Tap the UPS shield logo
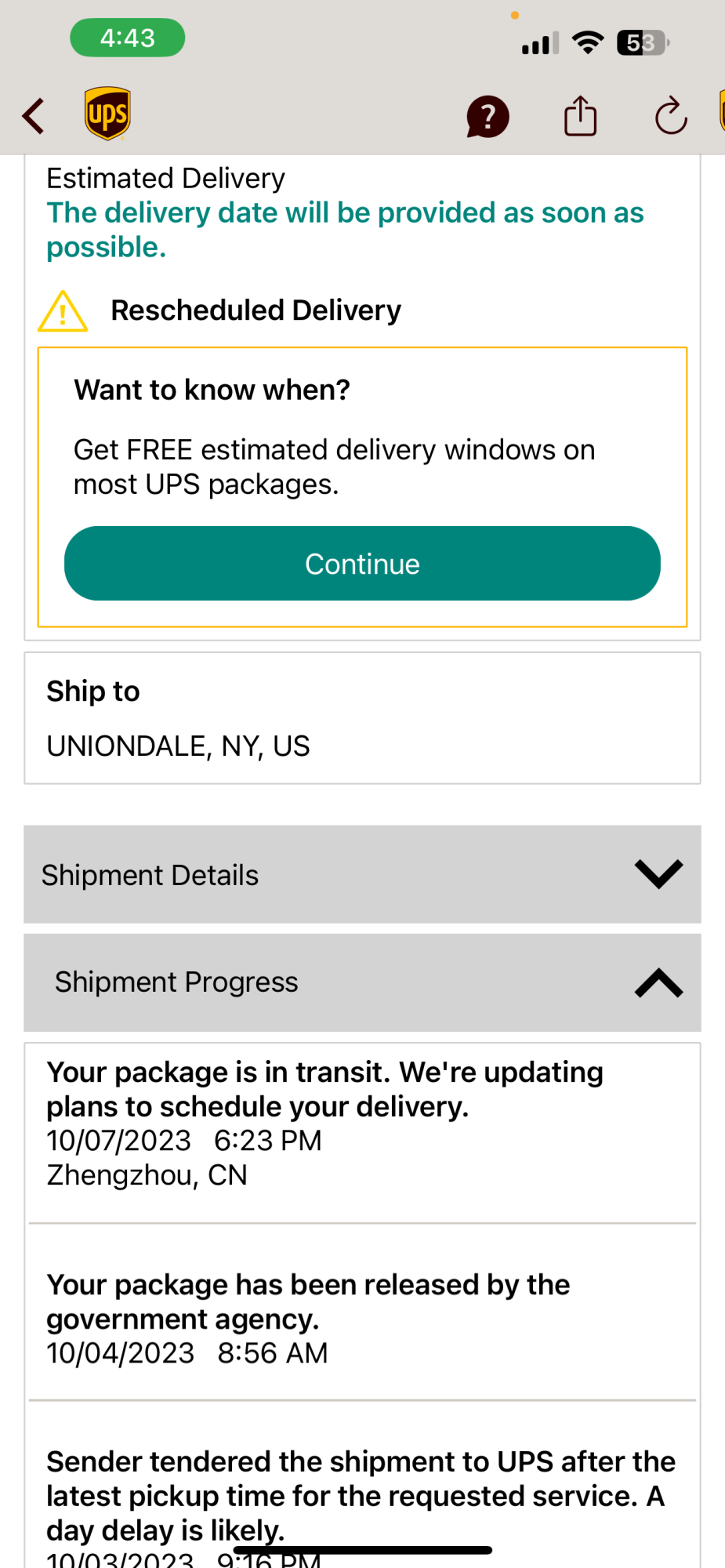 [x=107, y=114]
